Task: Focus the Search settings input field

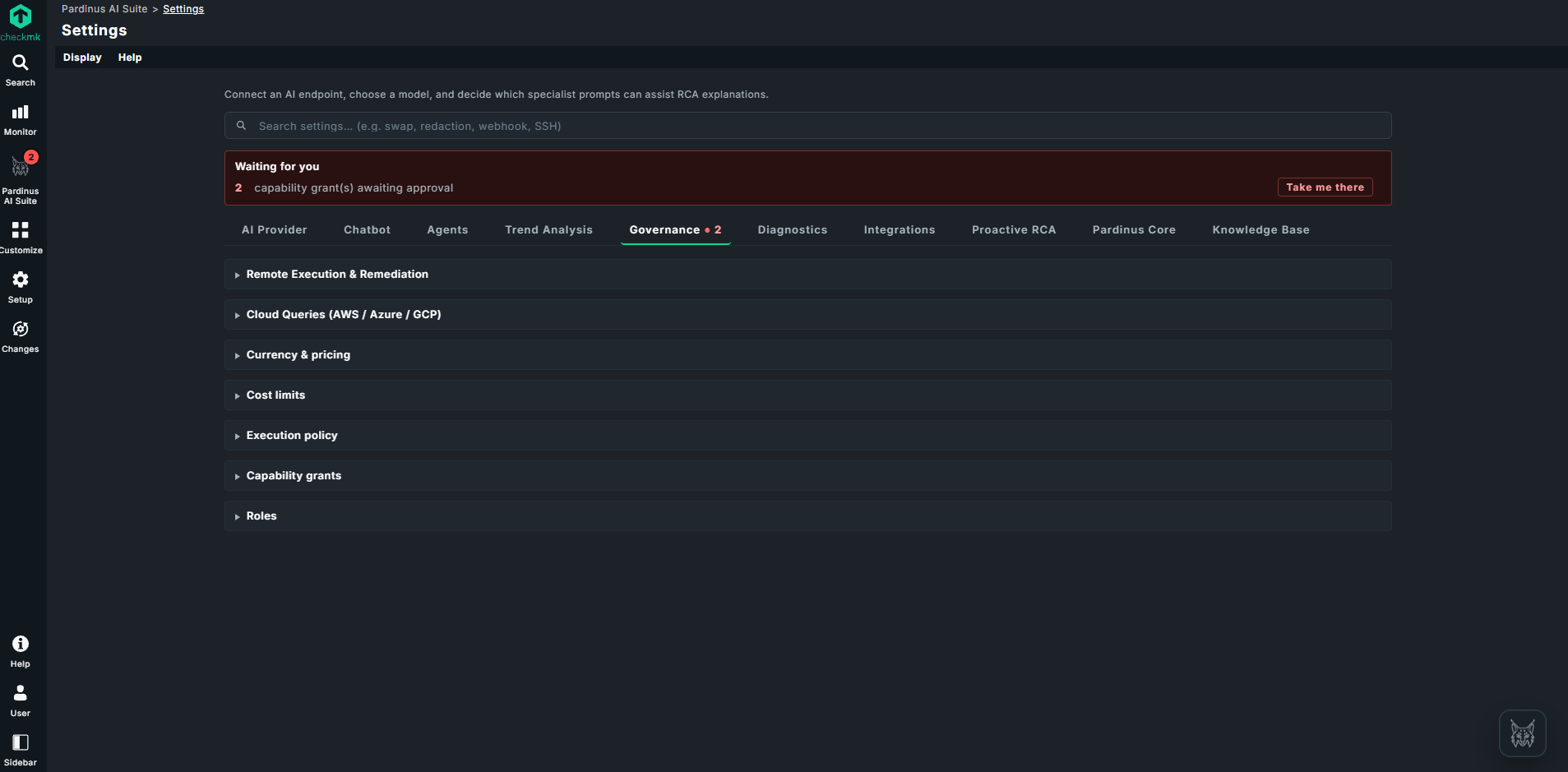Action: click(807, 126)
